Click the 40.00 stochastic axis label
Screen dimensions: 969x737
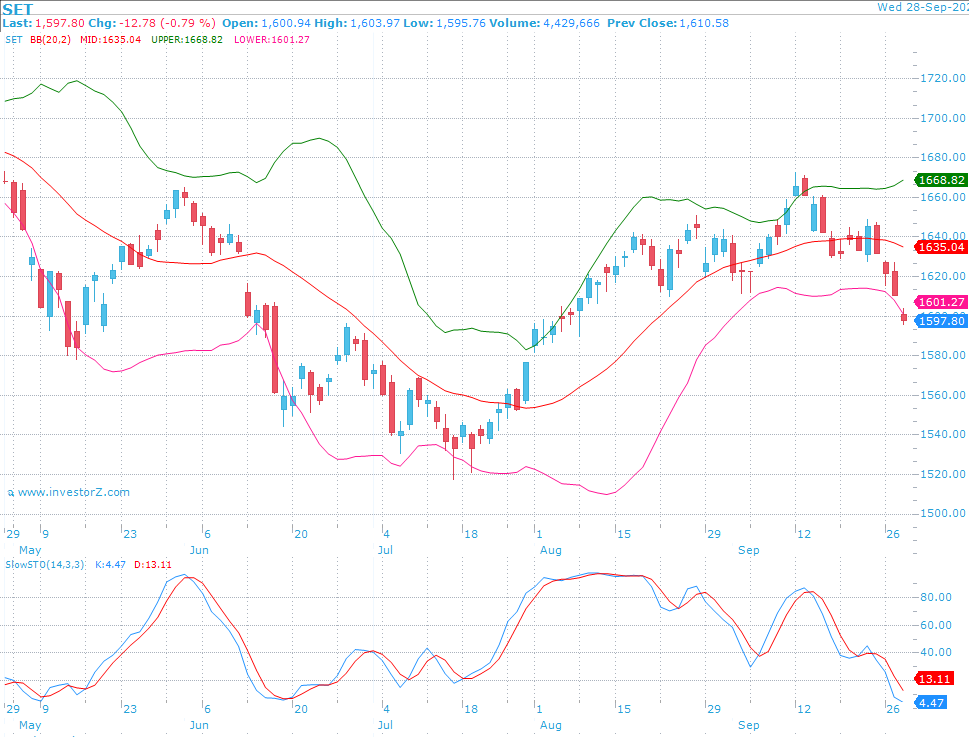[936, 652]
